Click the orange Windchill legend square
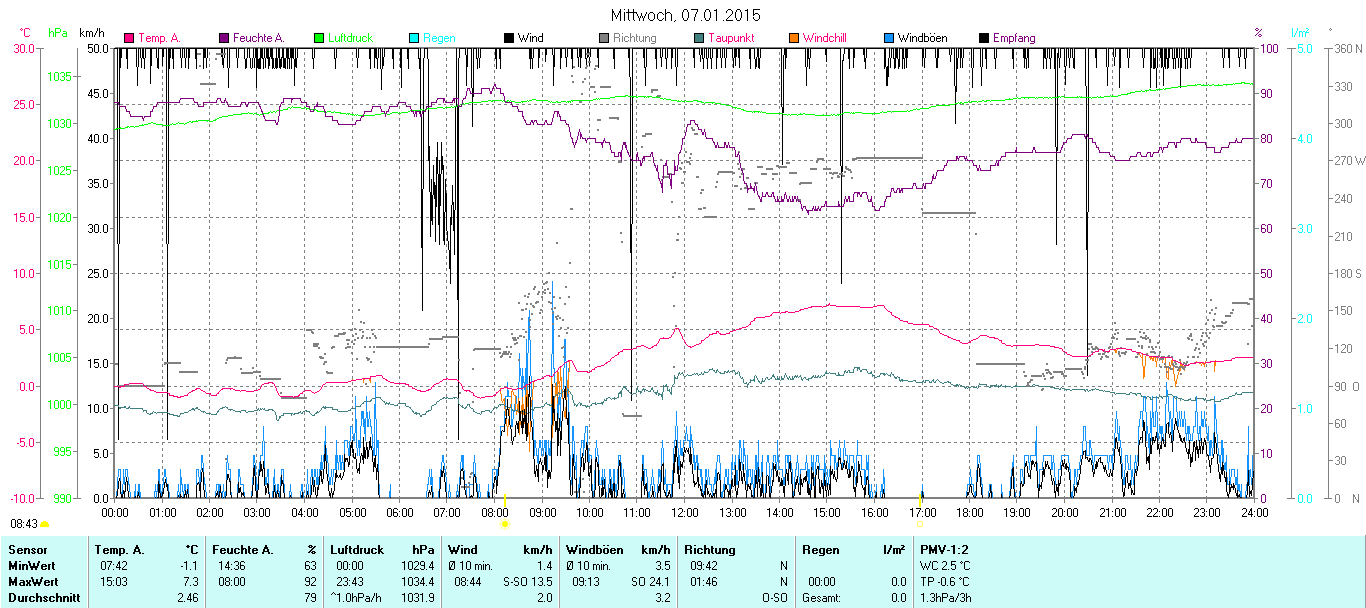The height and width of the screenshot is (608, 1366). 794,38
